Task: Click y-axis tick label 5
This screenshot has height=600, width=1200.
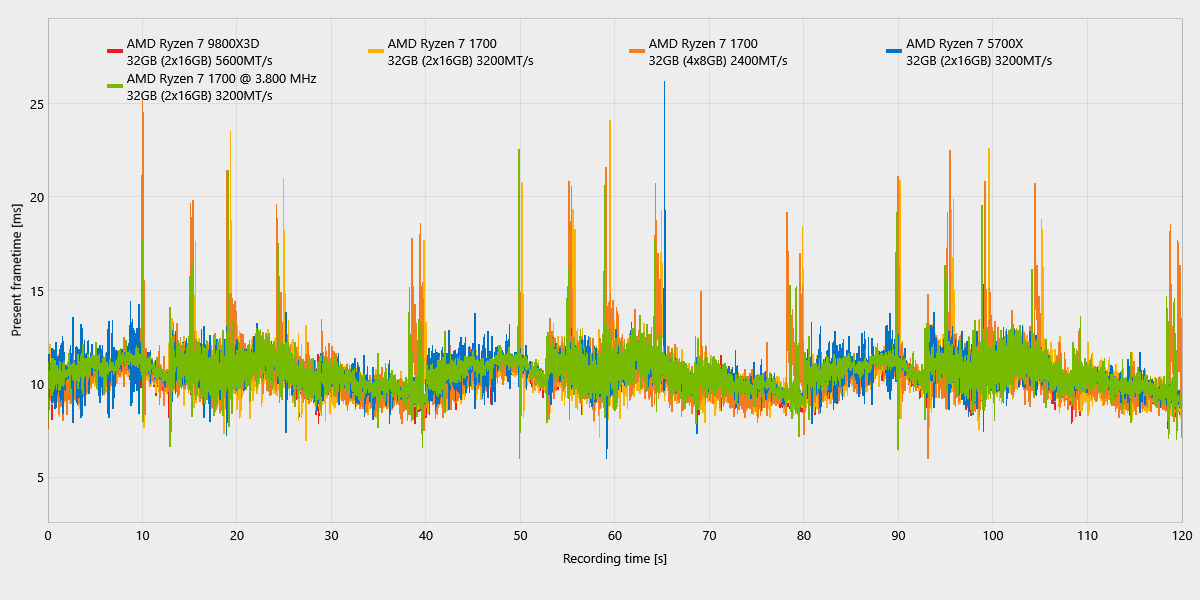Action: click(40, 477)
